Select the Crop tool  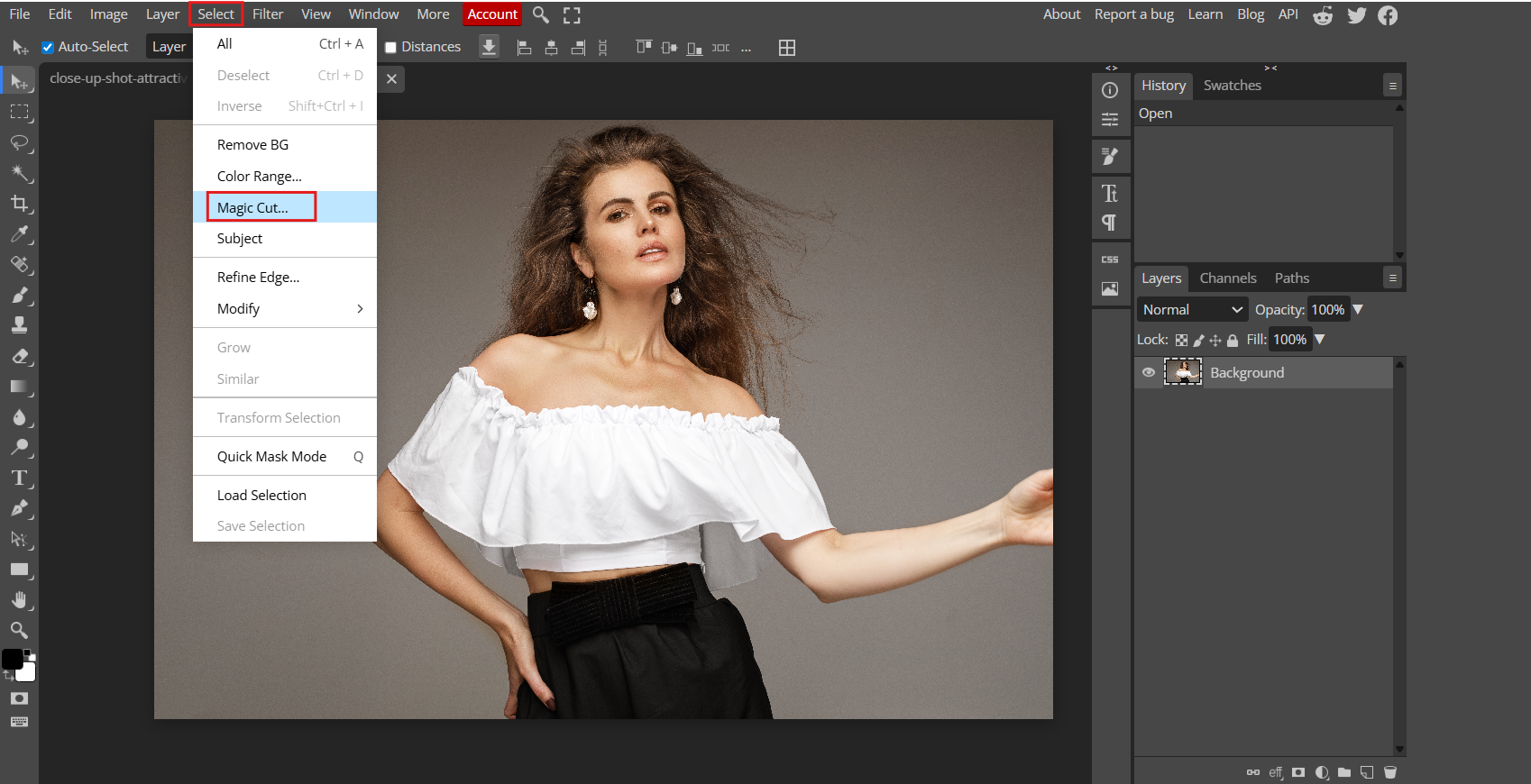click(19, 204)
